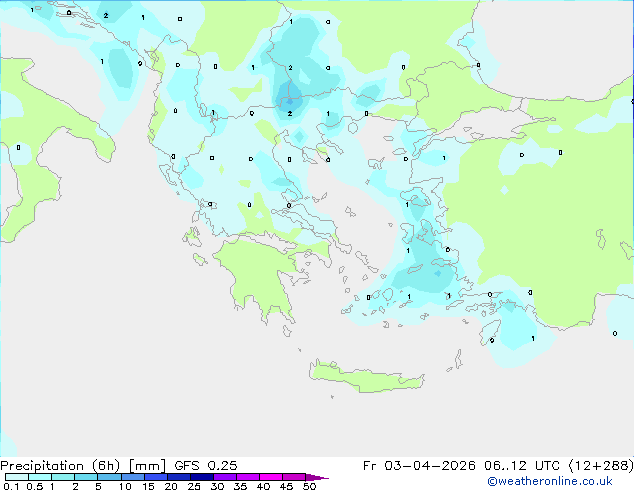Select the 1–2 mm legend color swatch
The height and width of the screenshot is (490, 634).
coord(63,477)
